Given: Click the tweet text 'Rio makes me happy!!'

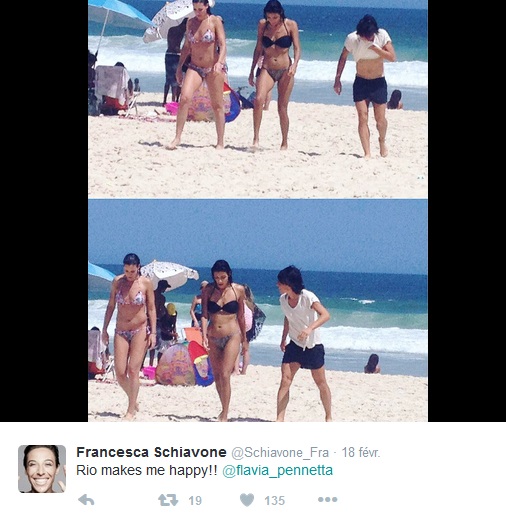Looking at the screenshot, I should point(147,470).
